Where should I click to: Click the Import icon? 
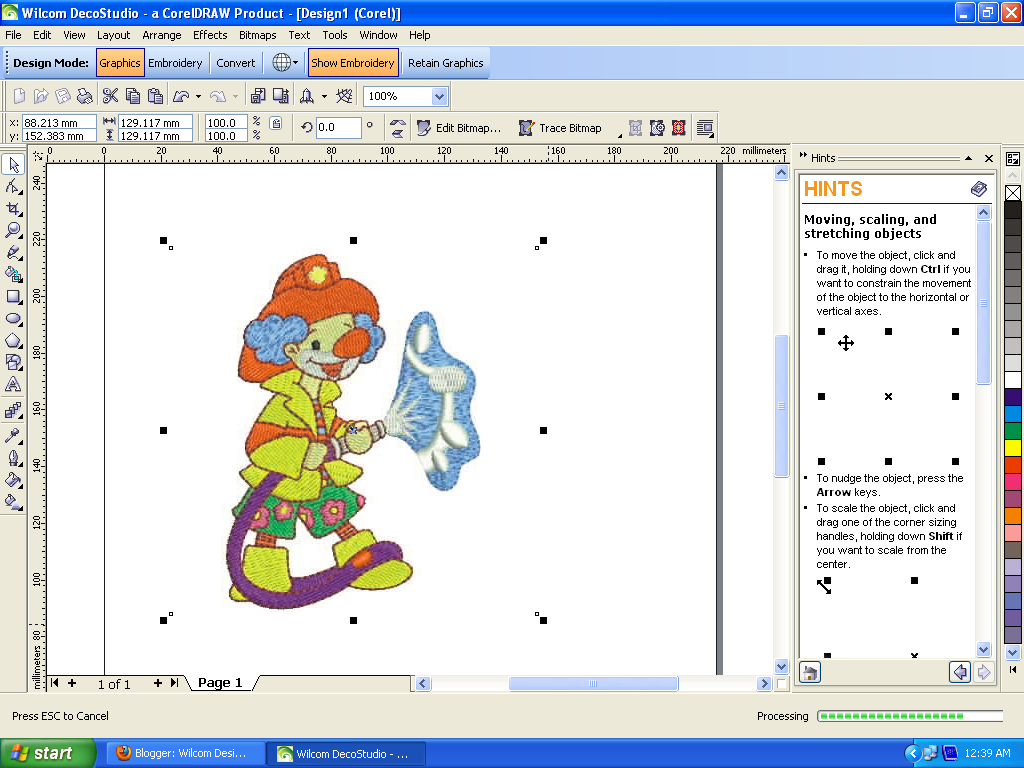point(258,96)
